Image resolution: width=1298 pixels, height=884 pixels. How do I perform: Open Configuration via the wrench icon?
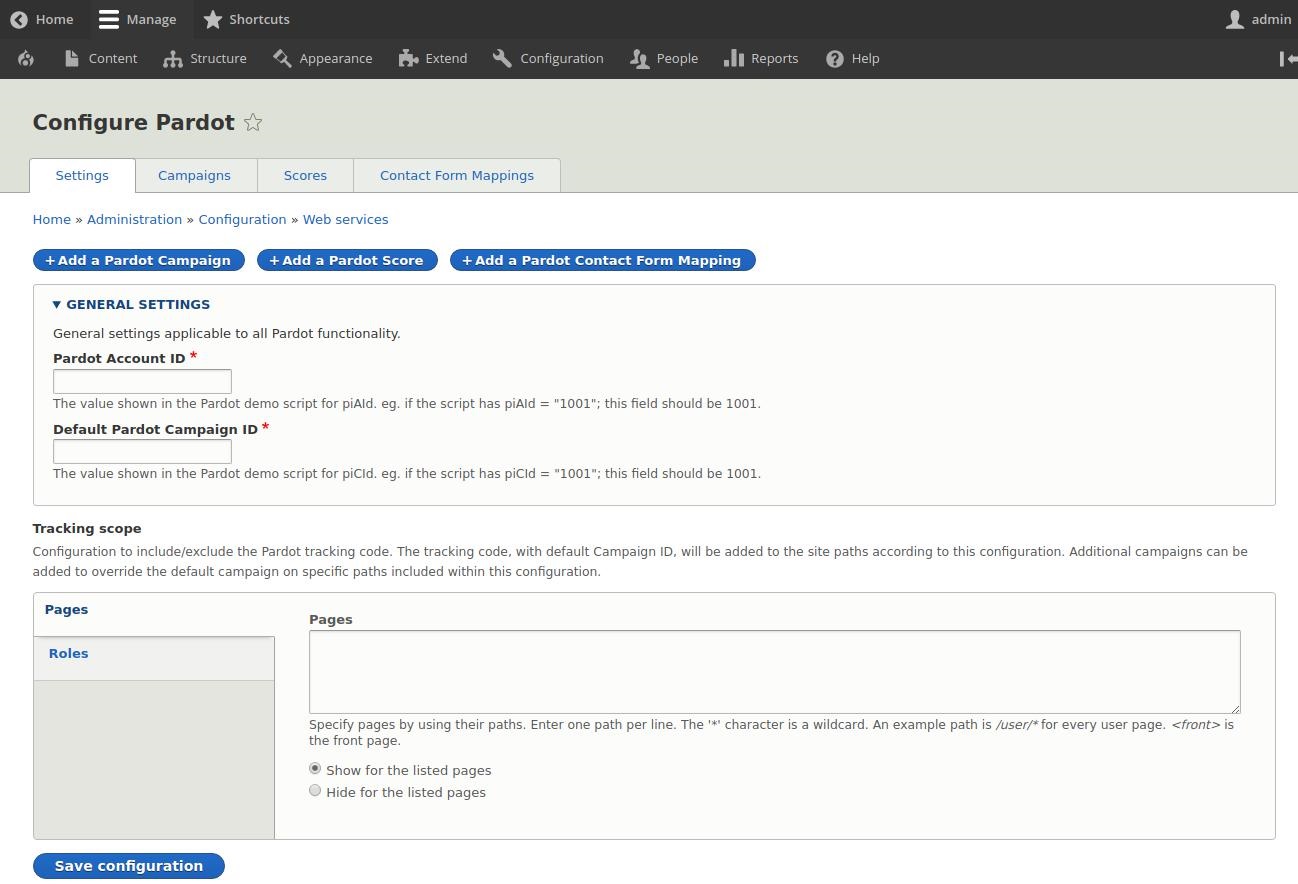click(x=500, y=58)
